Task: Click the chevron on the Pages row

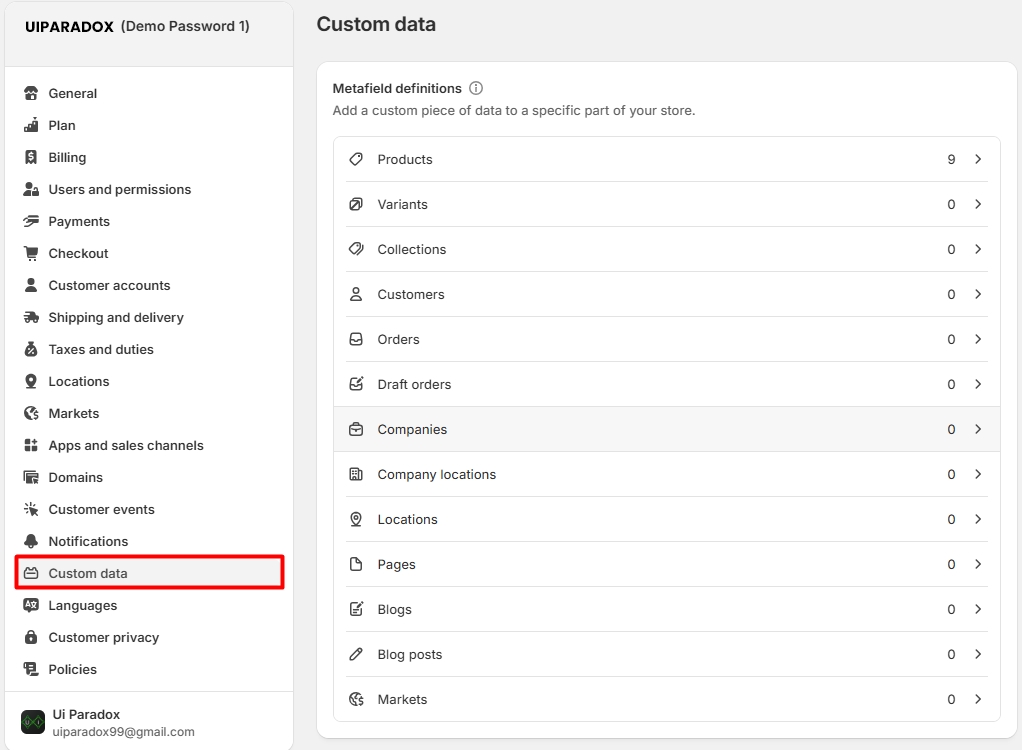Action: [978, 564]
